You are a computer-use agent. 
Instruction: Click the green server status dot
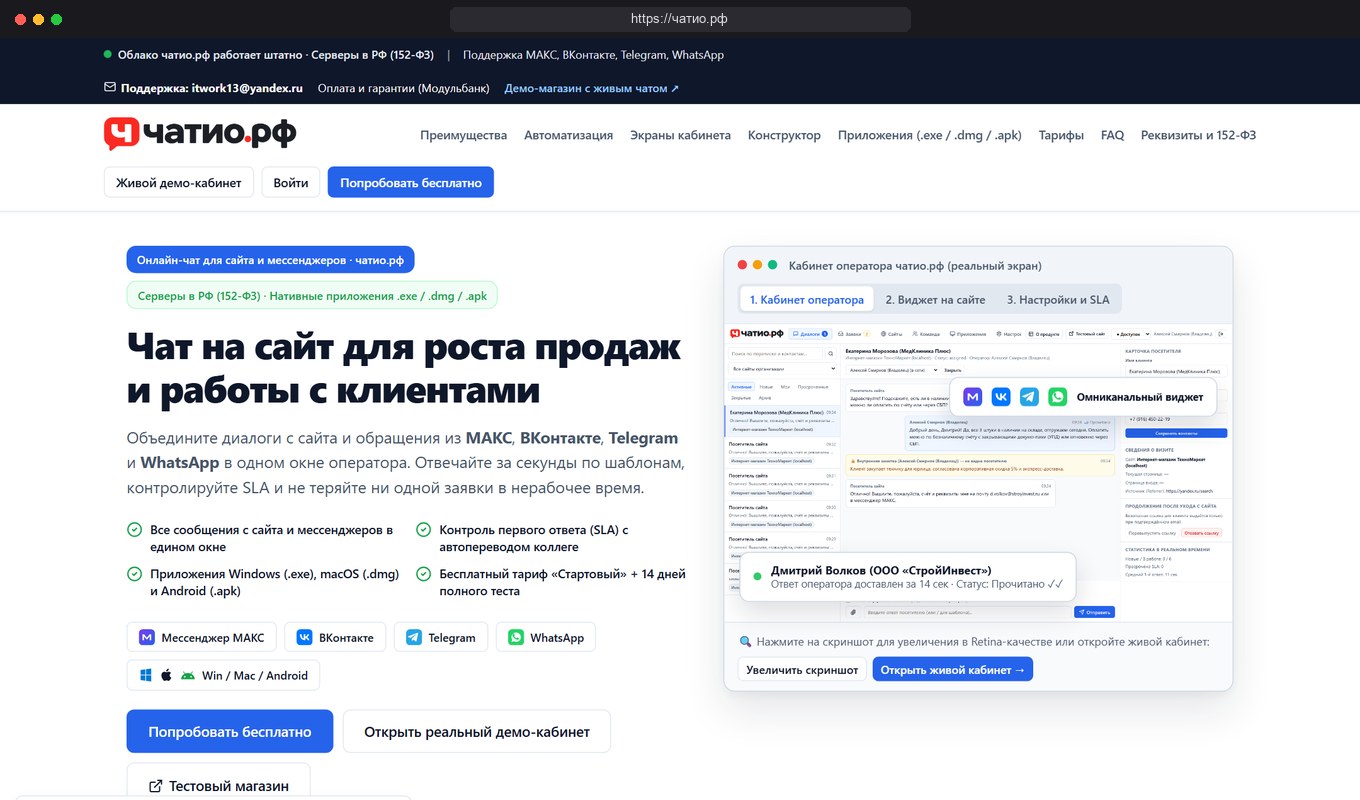(x=108, y=55)
